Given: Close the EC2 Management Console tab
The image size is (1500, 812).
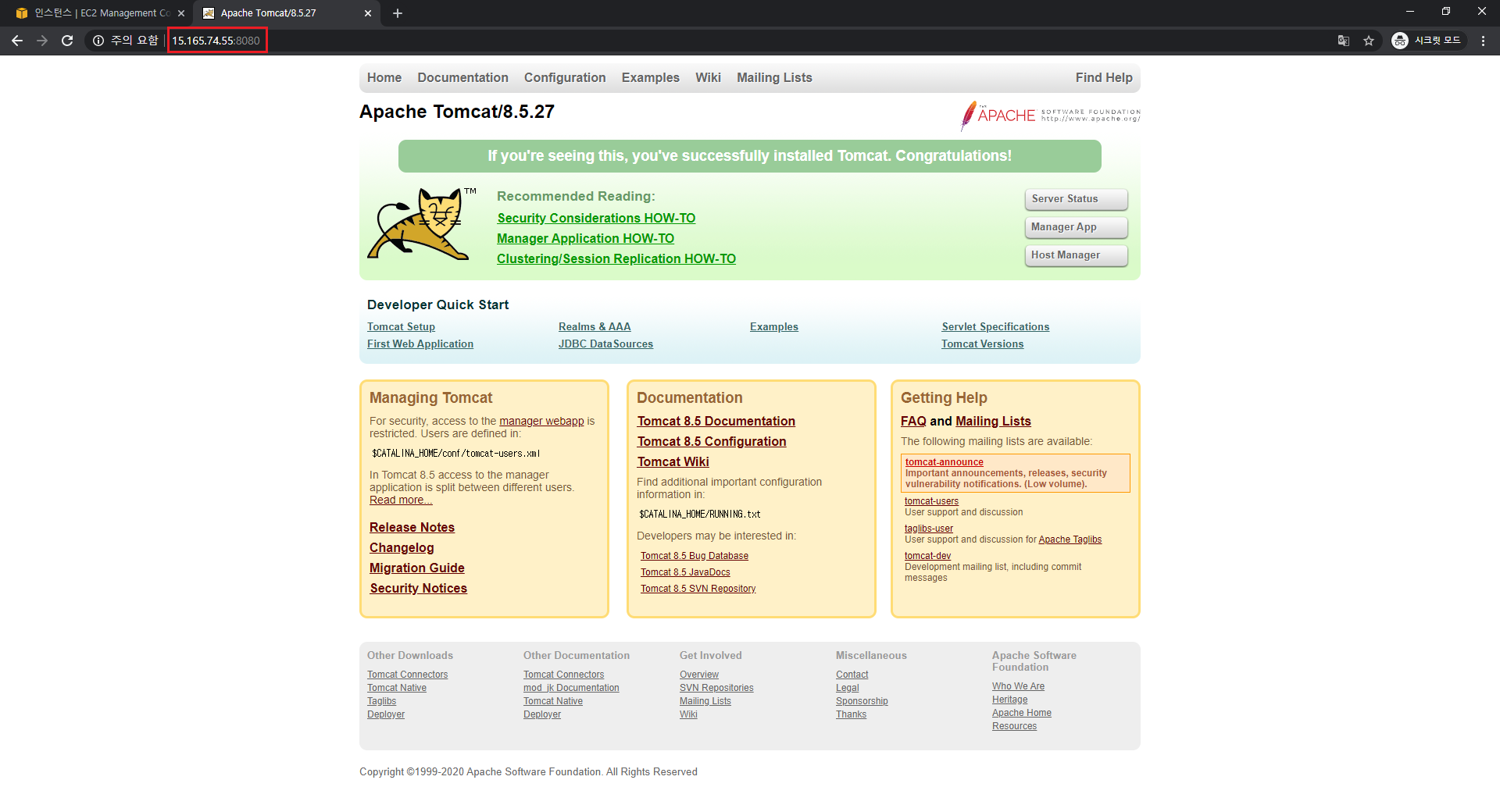Looking at the screenshot, I should pos(181,13).
